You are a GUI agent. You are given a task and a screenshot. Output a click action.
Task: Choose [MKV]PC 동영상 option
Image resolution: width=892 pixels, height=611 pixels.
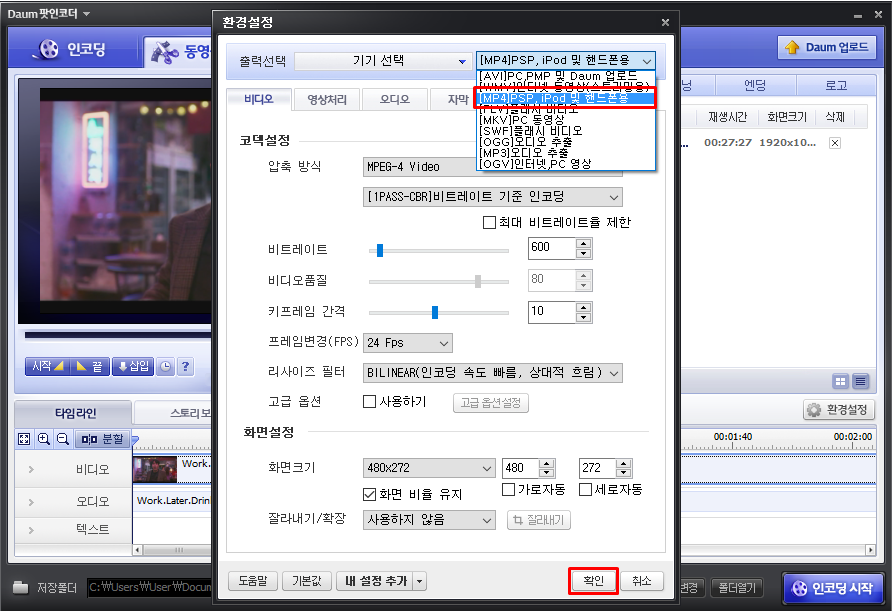565,120
